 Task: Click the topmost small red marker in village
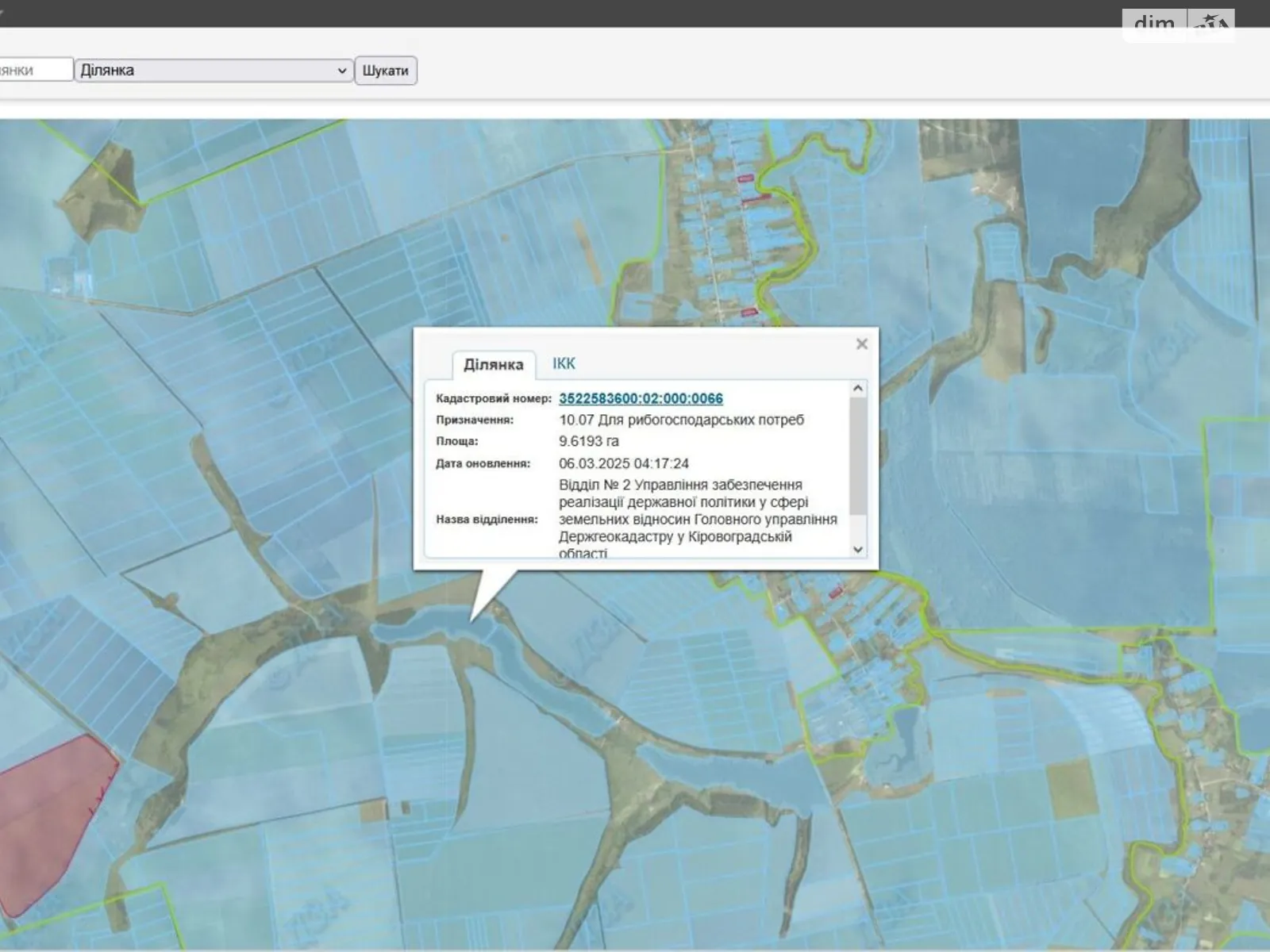click(x=745, y=179)
